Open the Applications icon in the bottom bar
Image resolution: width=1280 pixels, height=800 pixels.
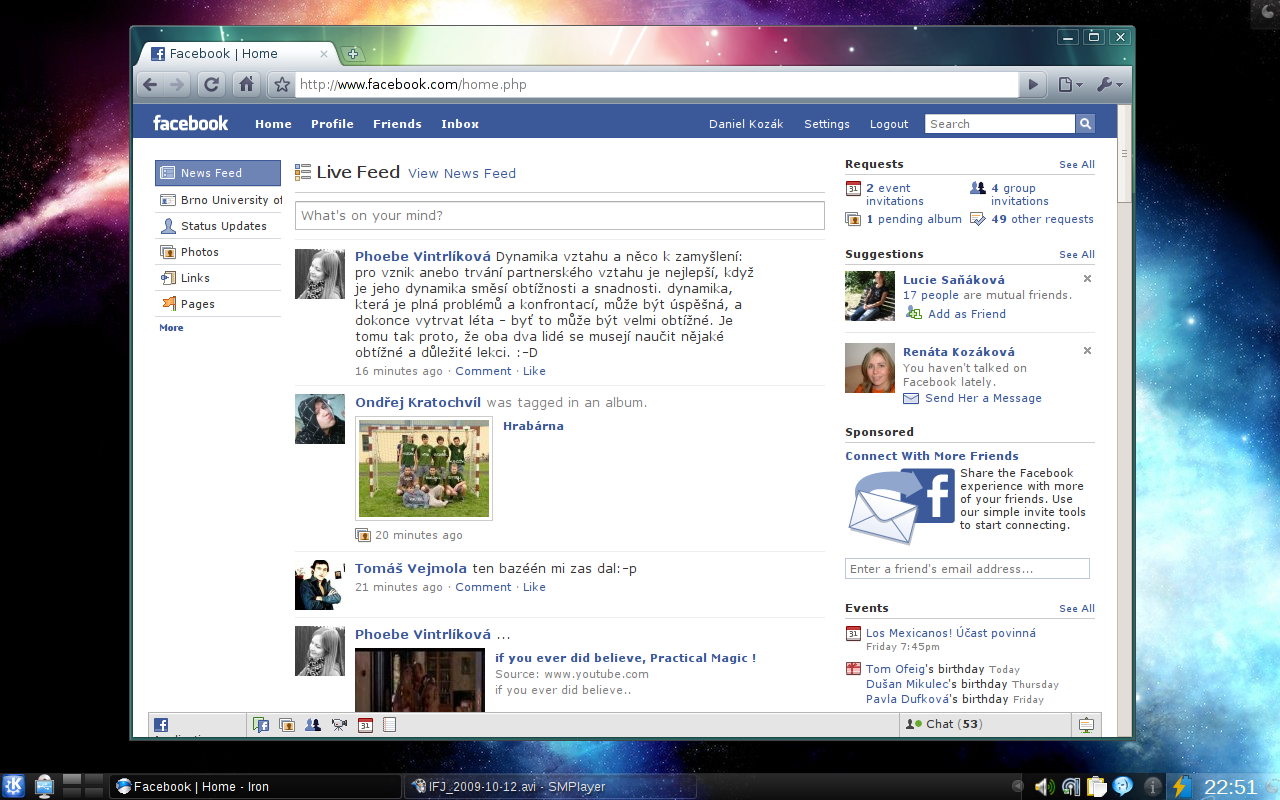(161, 725)
